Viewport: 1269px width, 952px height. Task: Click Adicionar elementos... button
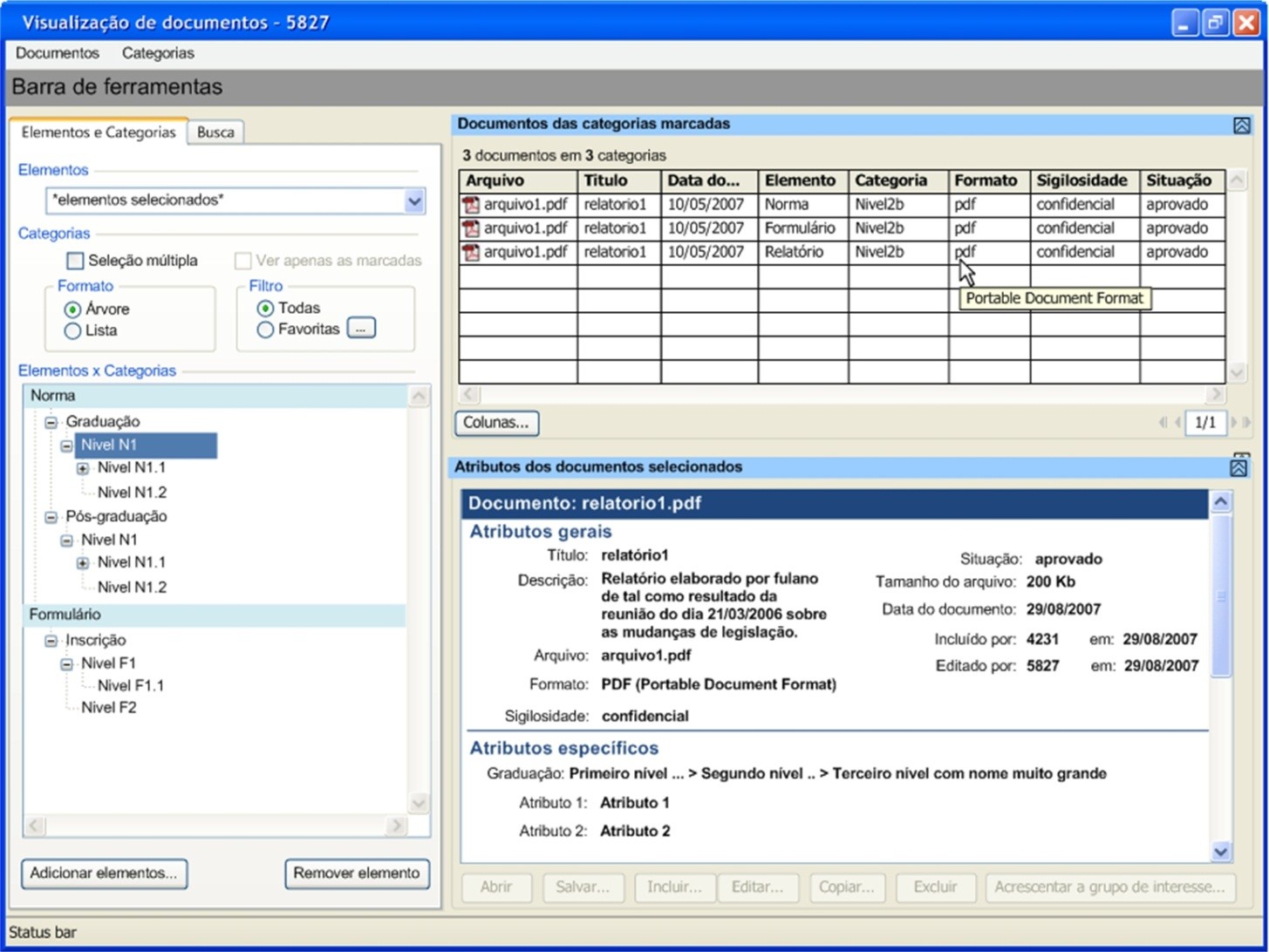point(104,874)
